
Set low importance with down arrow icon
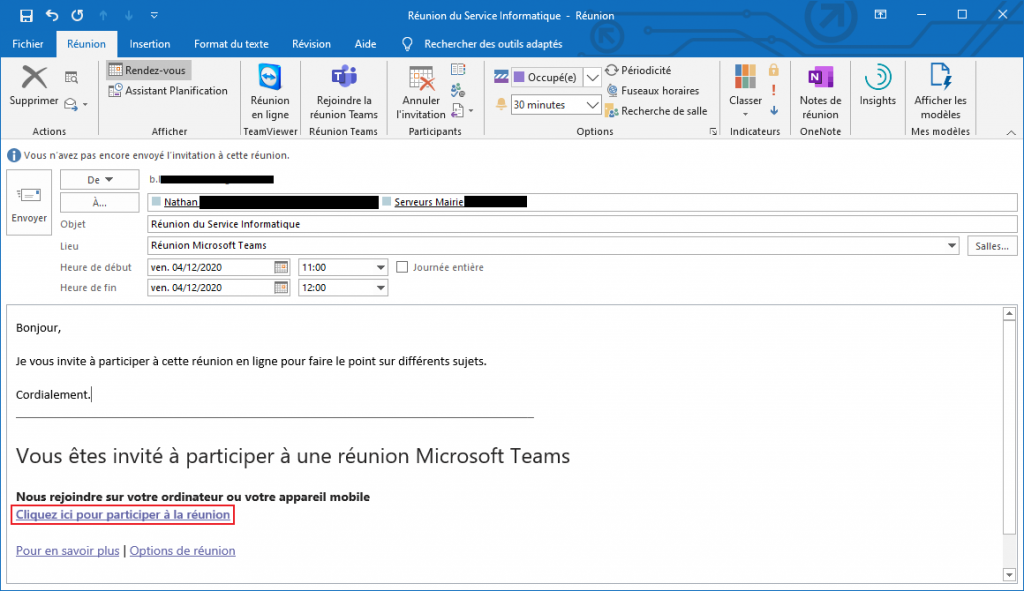(x=774, y=110)
